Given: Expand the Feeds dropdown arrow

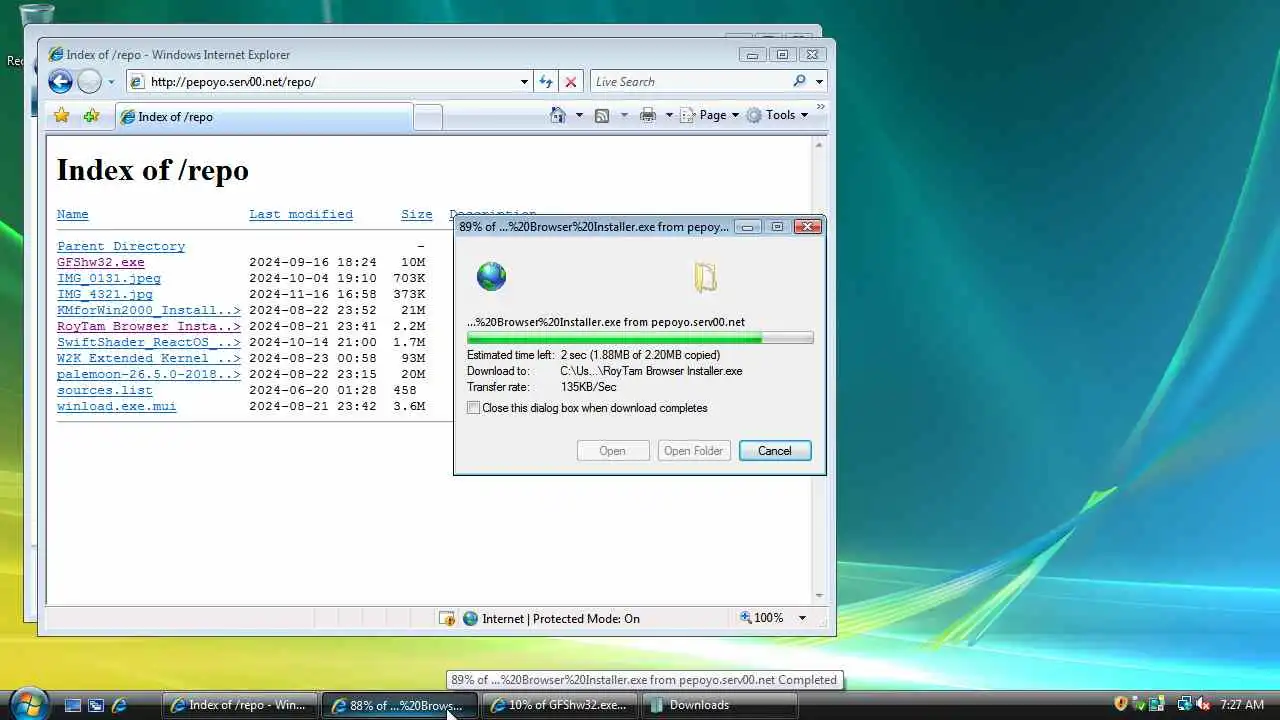Looking at the screenshot, I should [624, 115].
